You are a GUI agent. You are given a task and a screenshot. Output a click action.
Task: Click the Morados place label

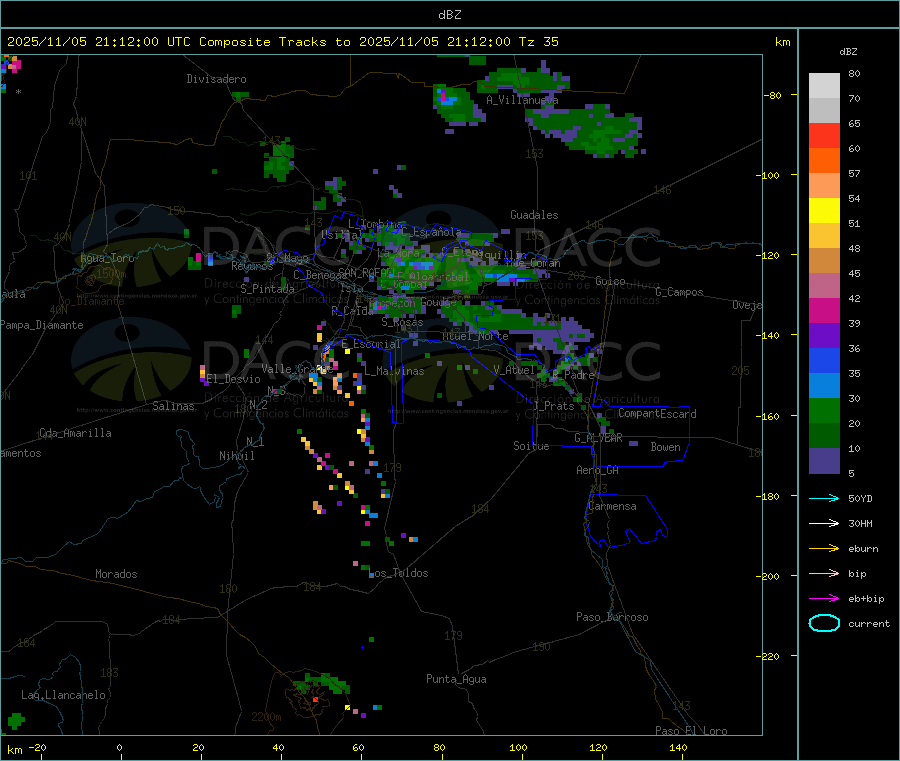pyautogui.click(x=116, y=574)
